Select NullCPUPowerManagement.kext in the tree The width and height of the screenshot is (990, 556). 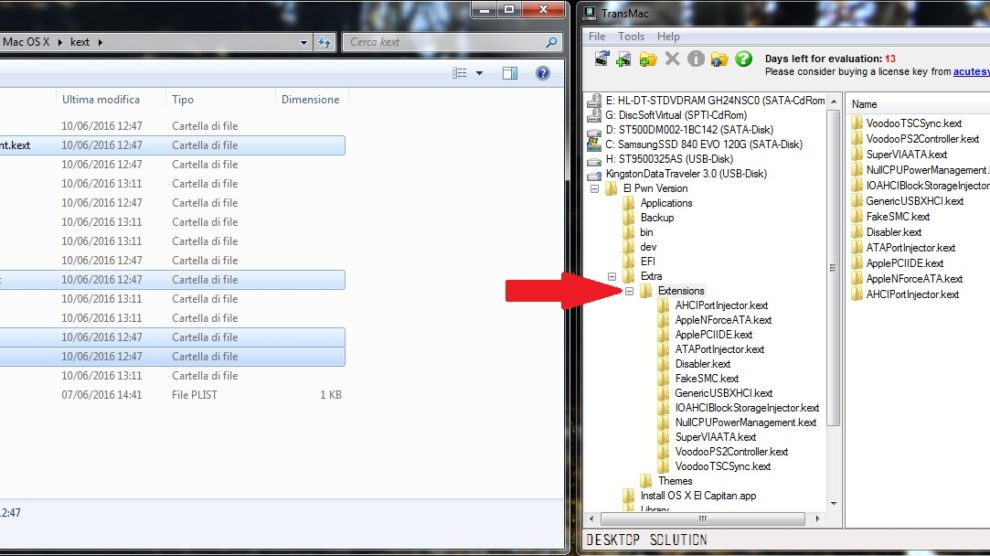pos(746,423)
